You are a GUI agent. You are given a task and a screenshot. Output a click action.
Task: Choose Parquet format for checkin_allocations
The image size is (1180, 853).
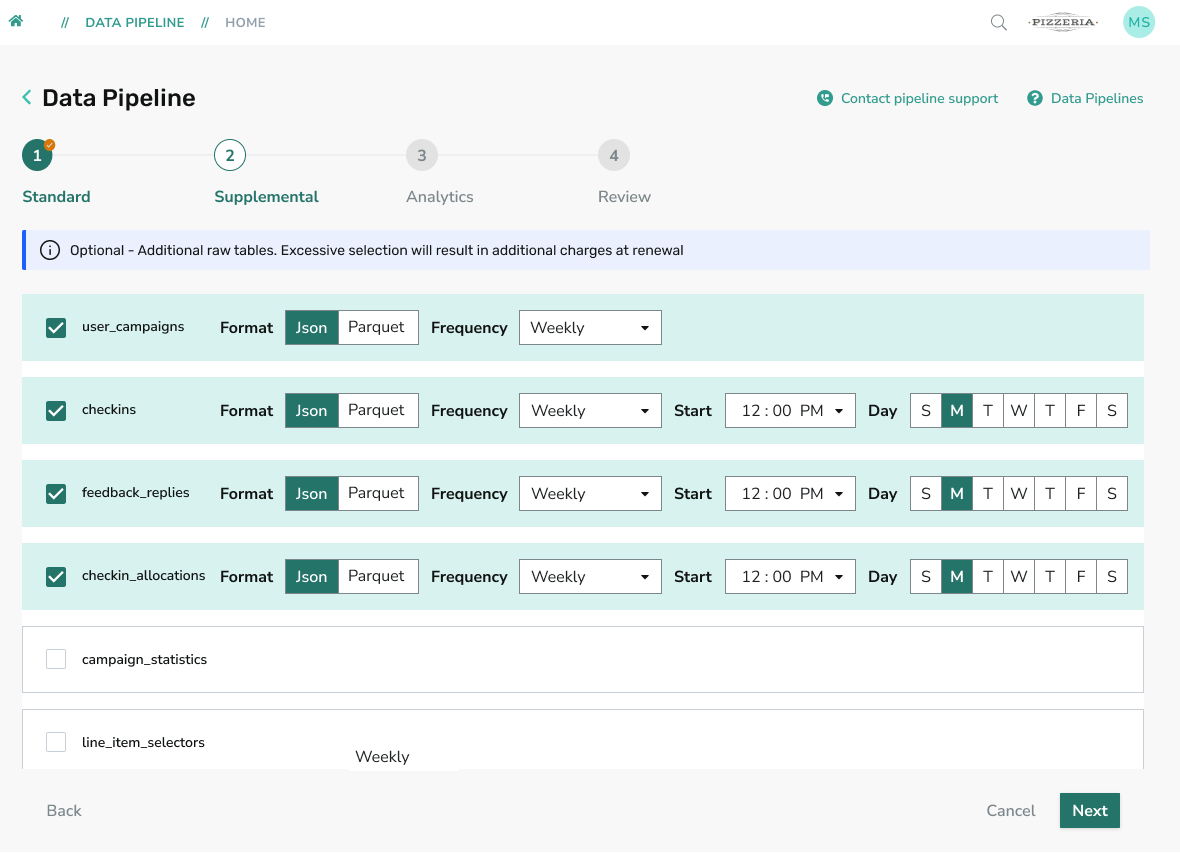coord(378,577)
